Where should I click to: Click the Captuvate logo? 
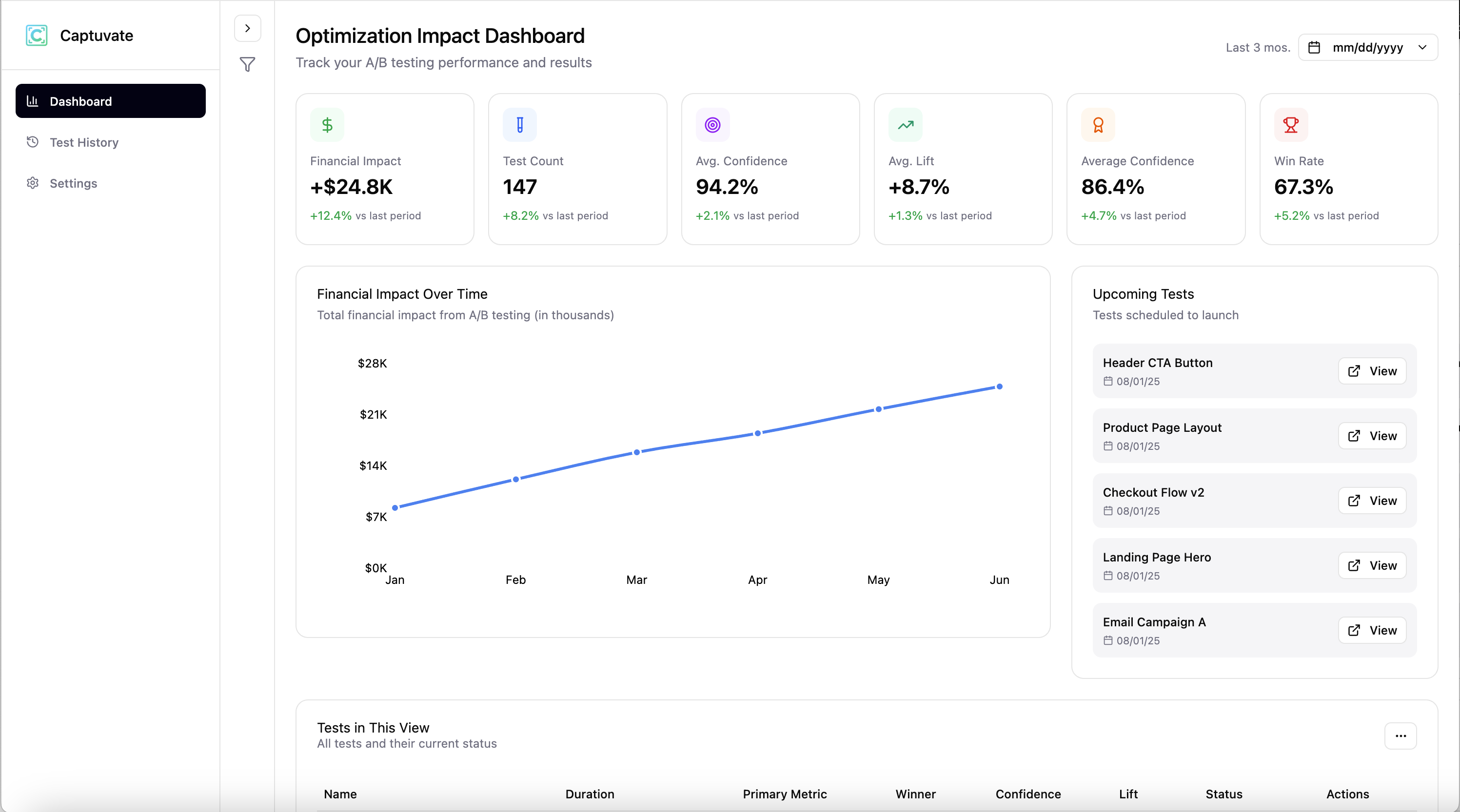pyautogui.click(x=36, y=35)
